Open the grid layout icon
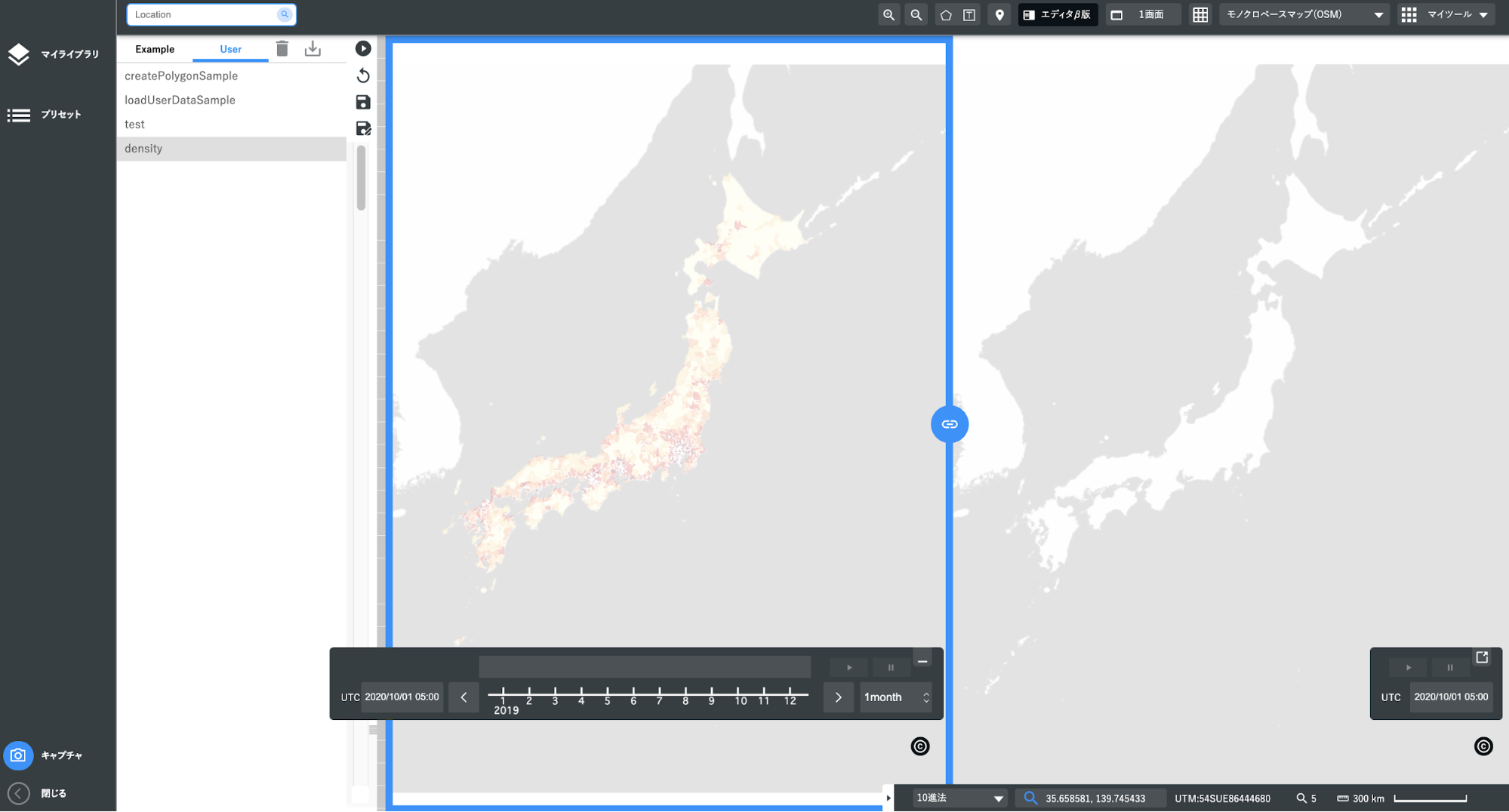Screen dimensions: 1509x812 click(x=1200, y=15)
